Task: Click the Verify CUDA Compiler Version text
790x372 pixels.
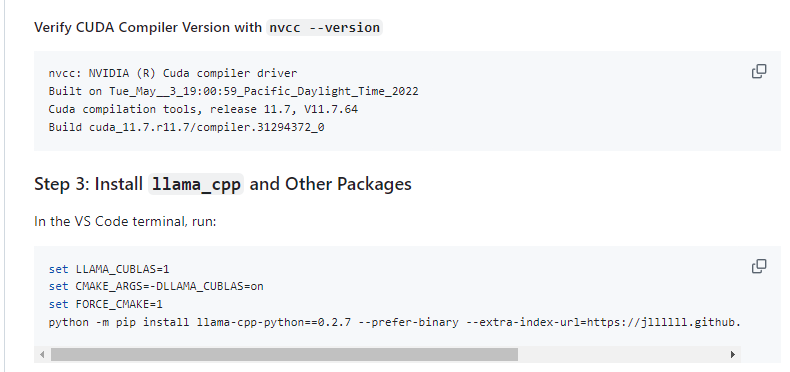Action: [148, 27]
